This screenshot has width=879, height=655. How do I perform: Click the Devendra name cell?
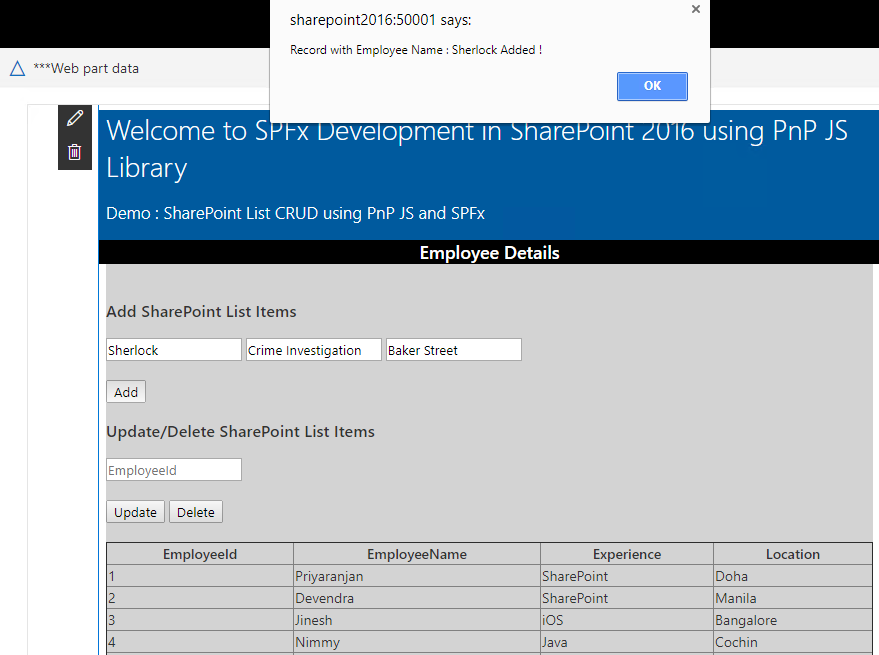pyautogui.click(x=417, y=598)
